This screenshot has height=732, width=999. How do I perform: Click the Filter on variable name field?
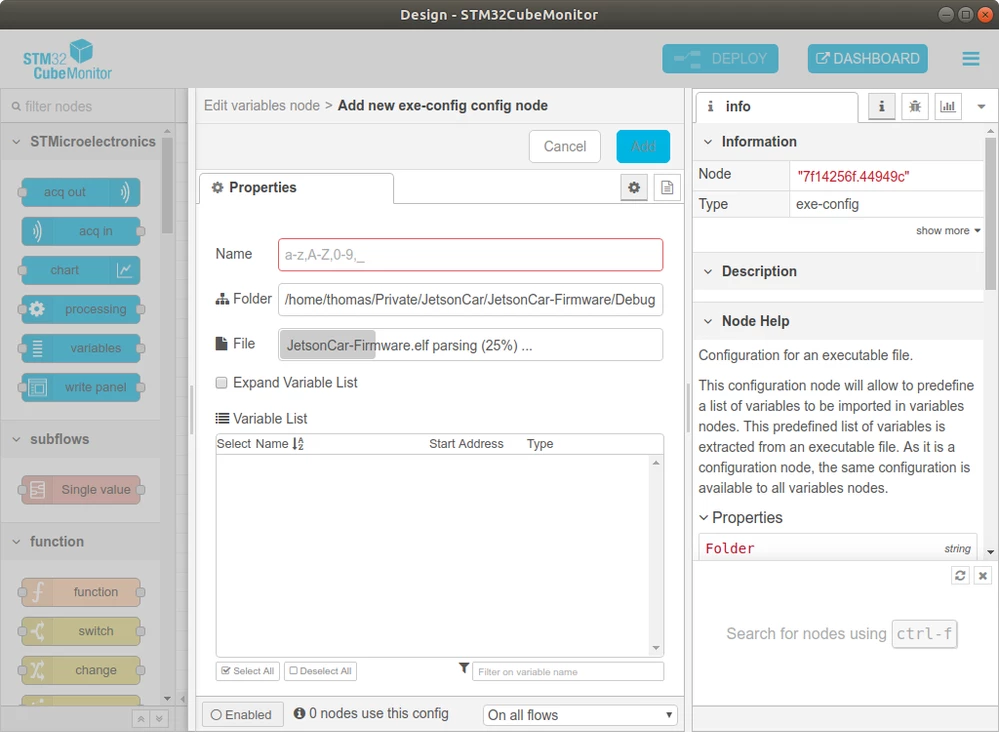pos(568,671)
